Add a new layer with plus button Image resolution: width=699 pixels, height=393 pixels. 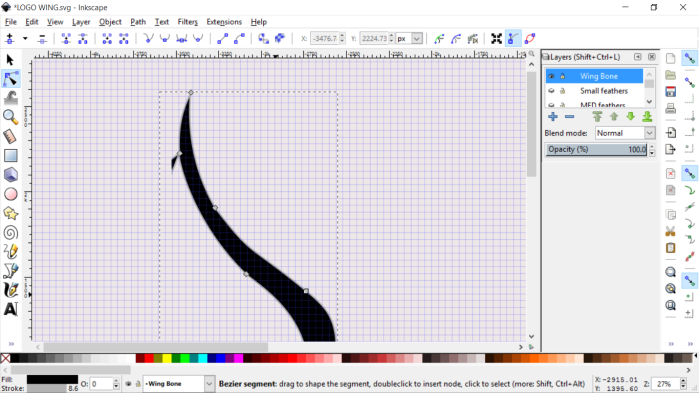pos(553,117)
